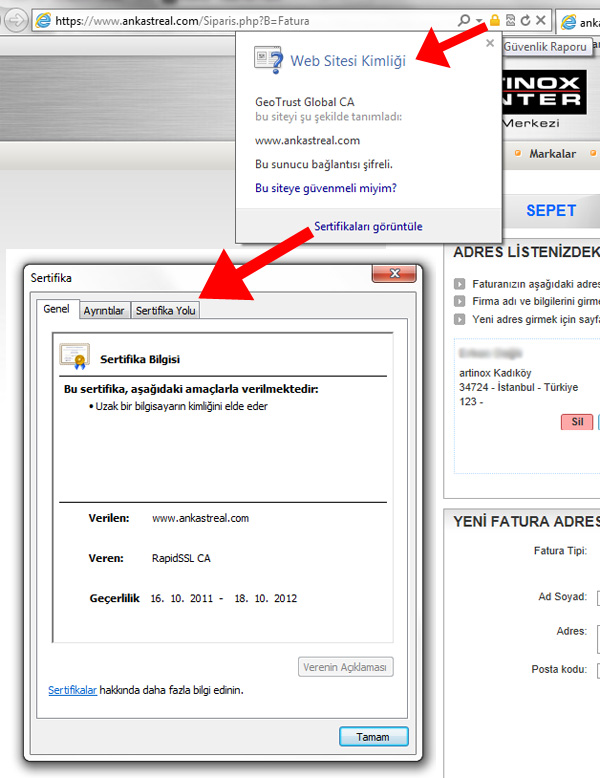Click the orange bullet before Markalar
This screenshot has height=778, width=600.
click(x=518, y=153)
